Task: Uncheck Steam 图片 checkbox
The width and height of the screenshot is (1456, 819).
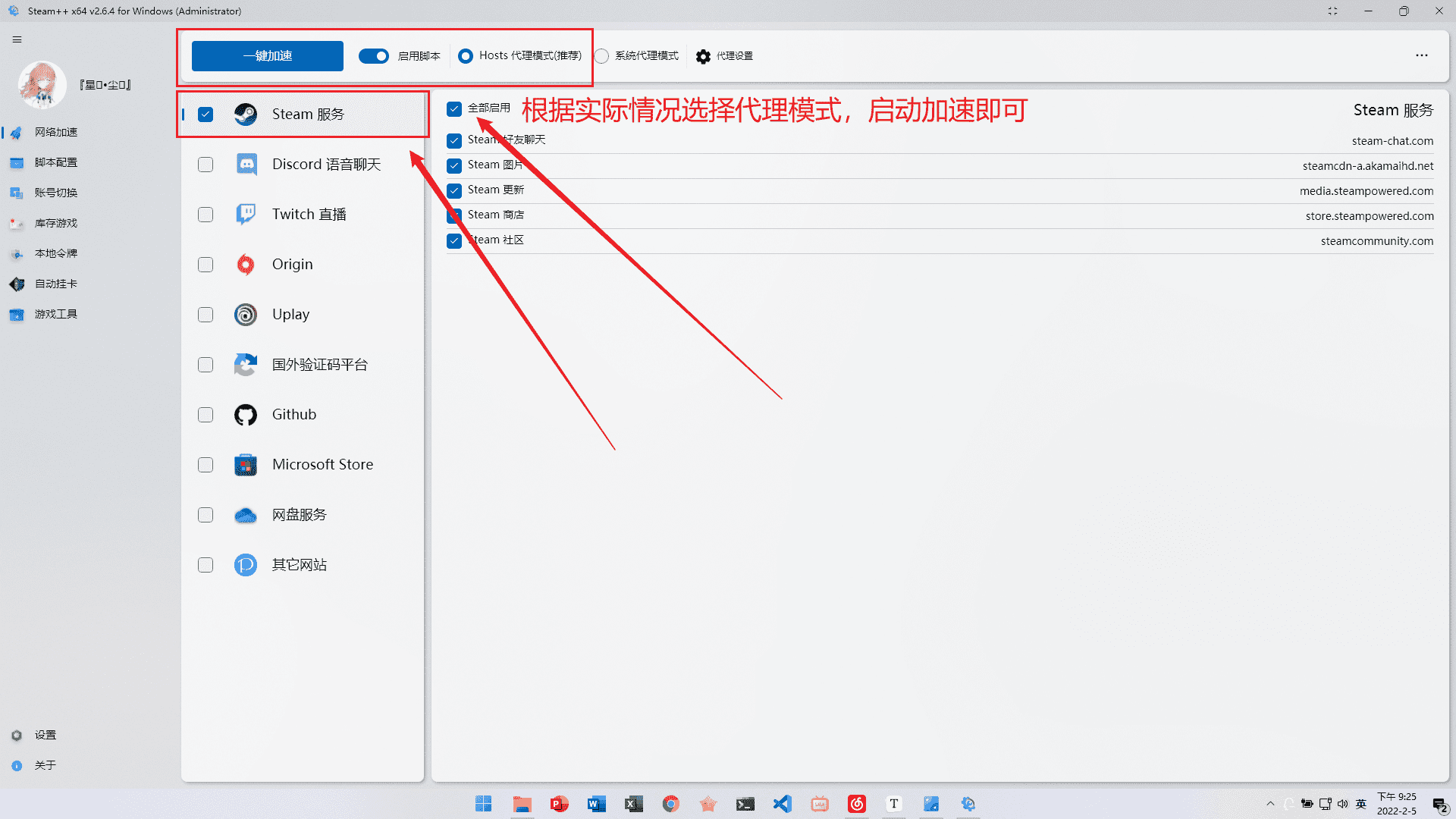Action: point(454,166)
